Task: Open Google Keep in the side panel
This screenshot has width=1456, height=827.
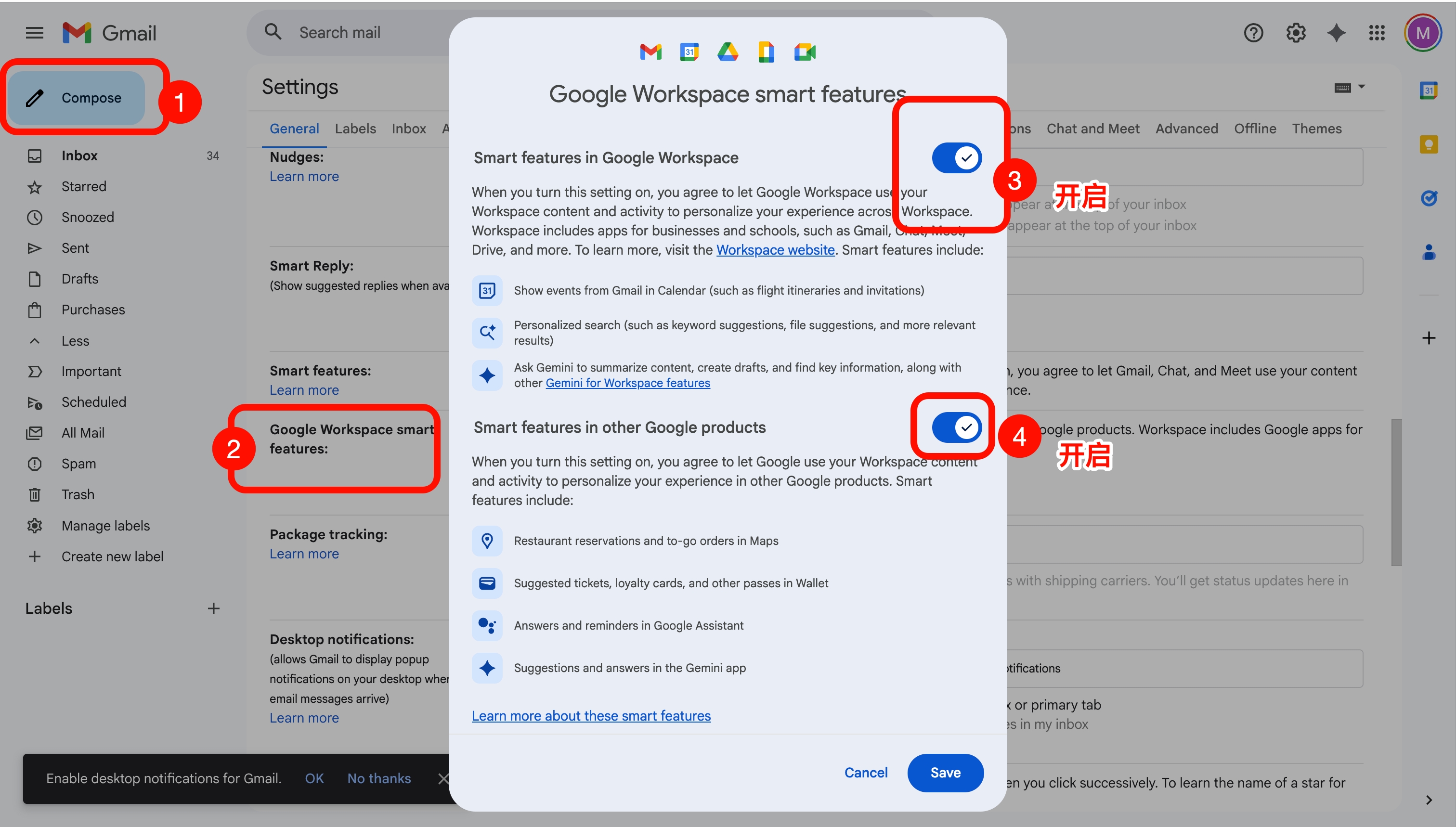Action: coord(1428,144)
